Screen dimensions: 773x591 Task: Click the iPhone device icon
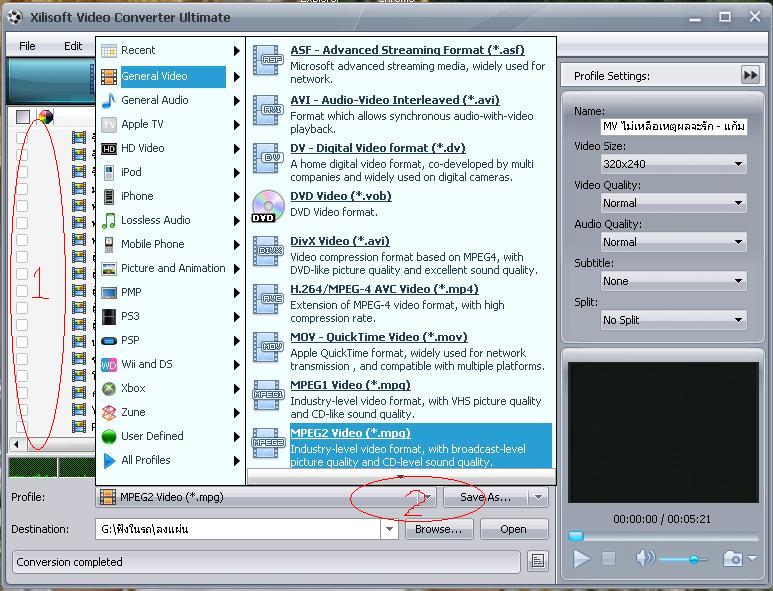coord(108,197)
